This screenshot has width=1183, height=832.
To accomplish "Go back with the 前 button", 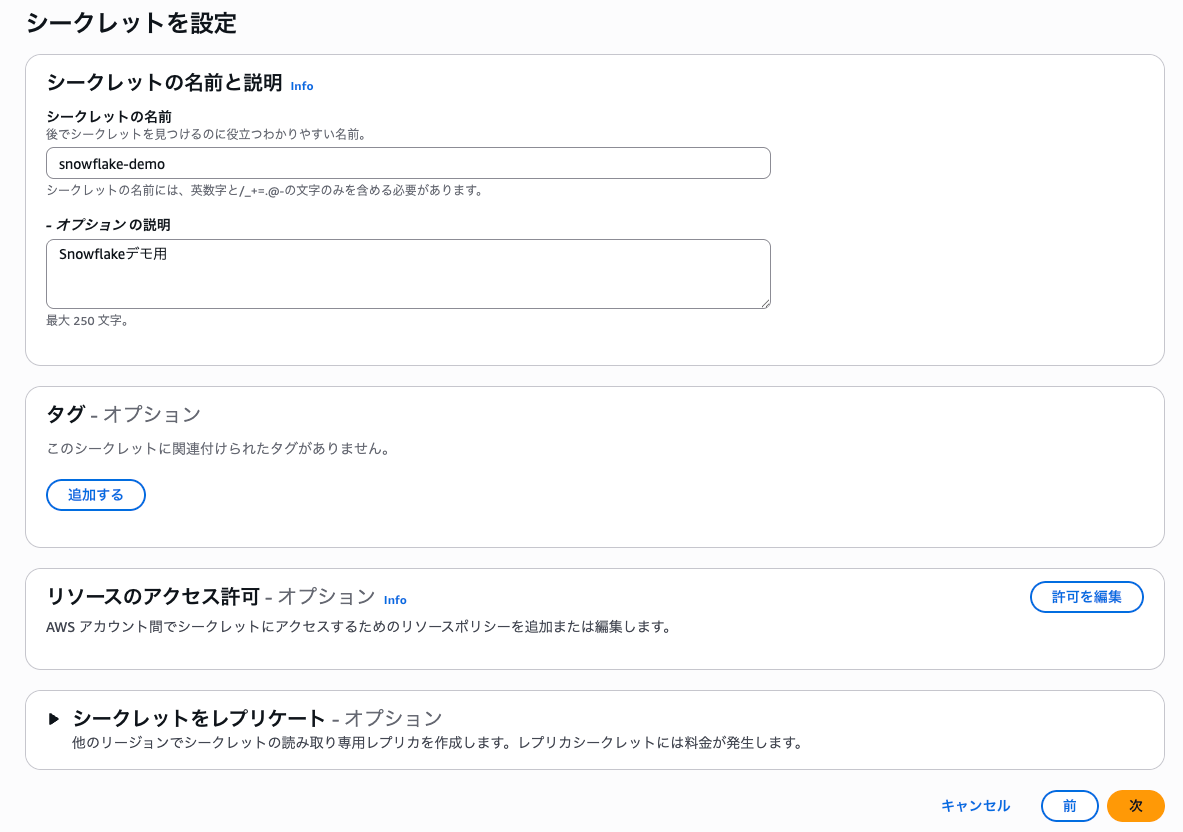I will 1069,806.
